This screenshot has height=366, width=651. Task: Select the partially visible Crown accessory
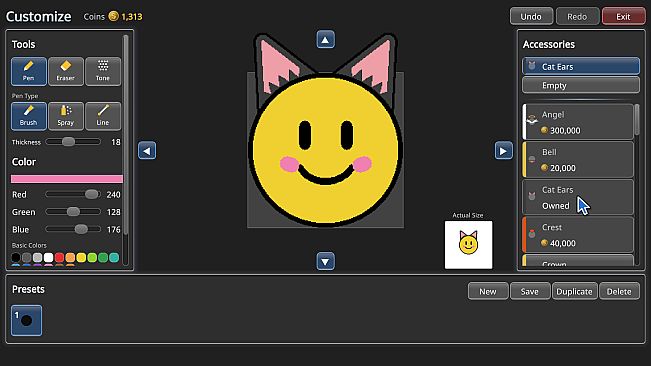pos(578,261)
